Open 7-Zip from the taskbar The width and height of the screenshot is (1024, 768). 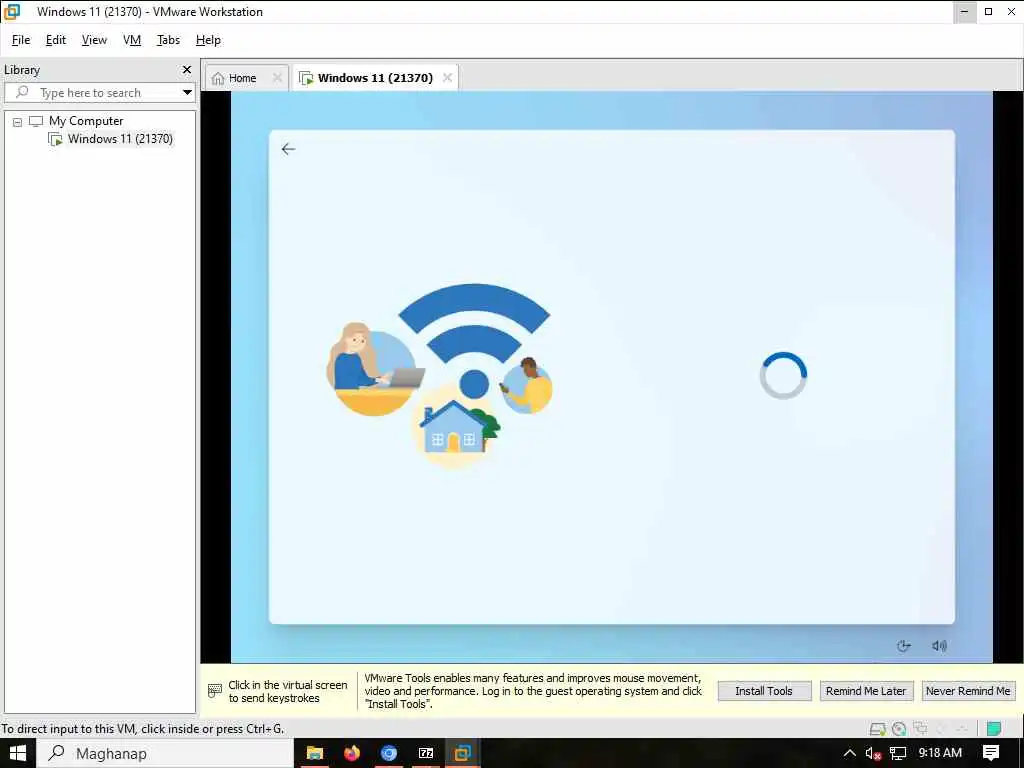426,754
